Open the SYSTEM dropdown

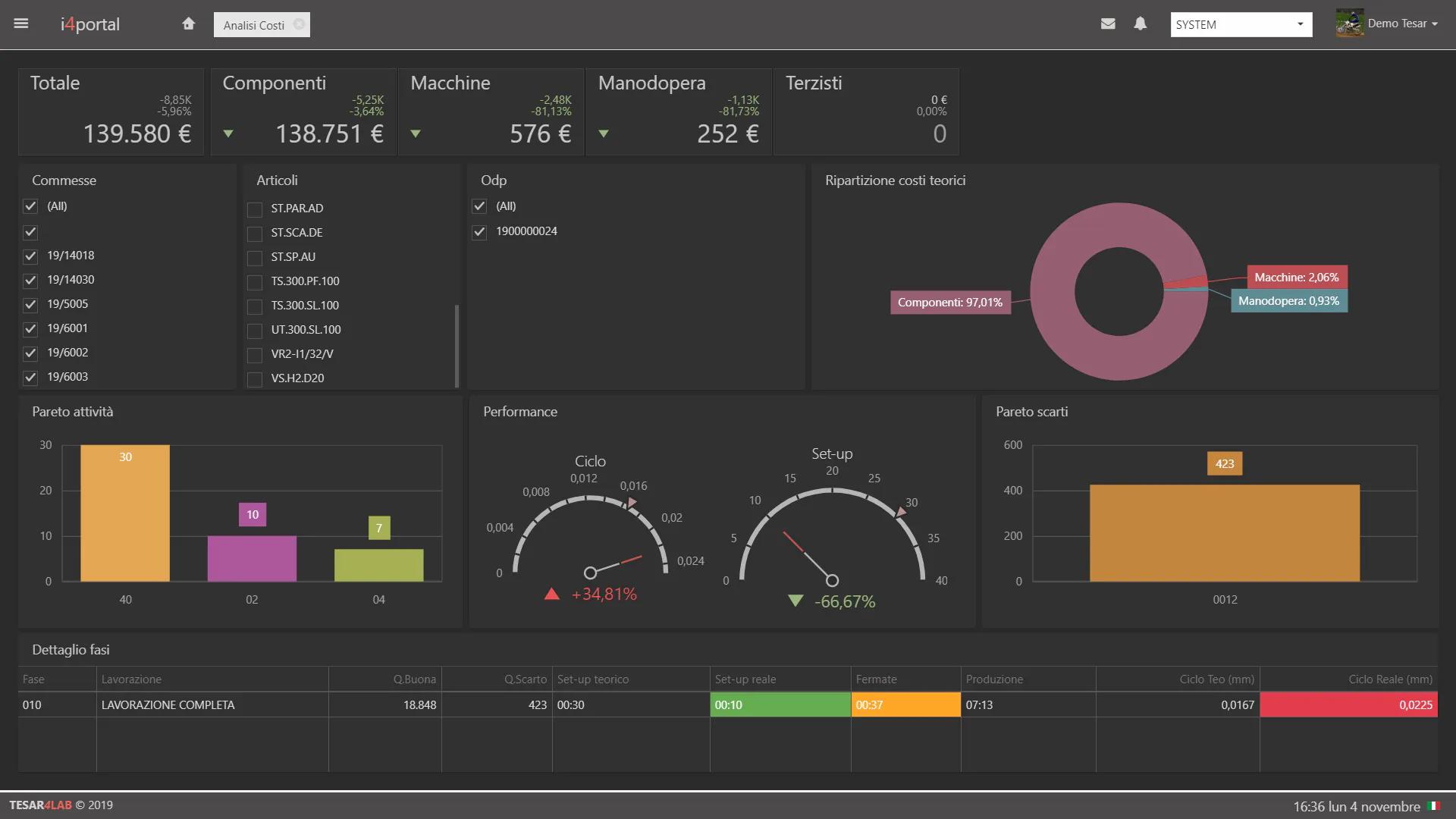coord(1241,24)
